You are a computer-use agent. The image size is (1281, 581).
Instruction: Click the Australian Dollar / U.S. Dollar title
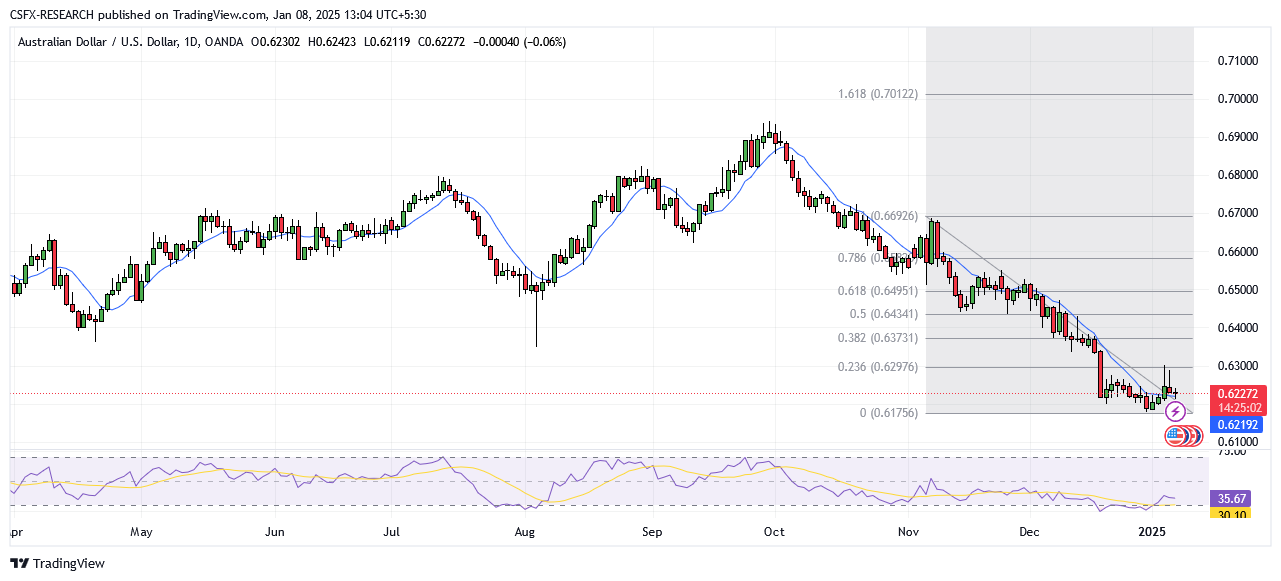[95, 42]
